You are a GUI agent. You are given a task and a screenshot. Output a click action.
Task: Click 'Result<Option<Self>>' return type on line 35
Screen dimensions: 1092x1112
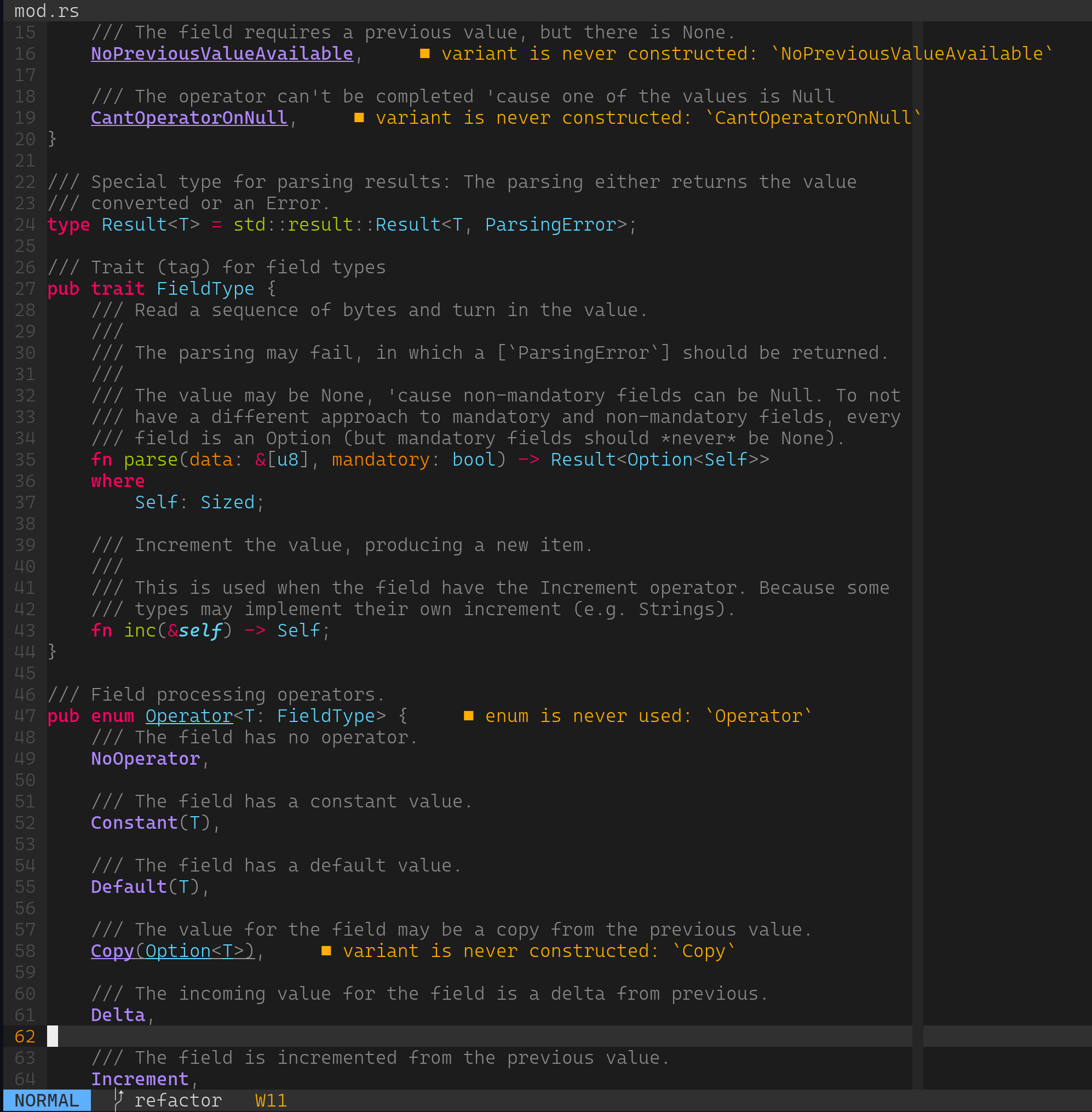[x=660, y=460]
